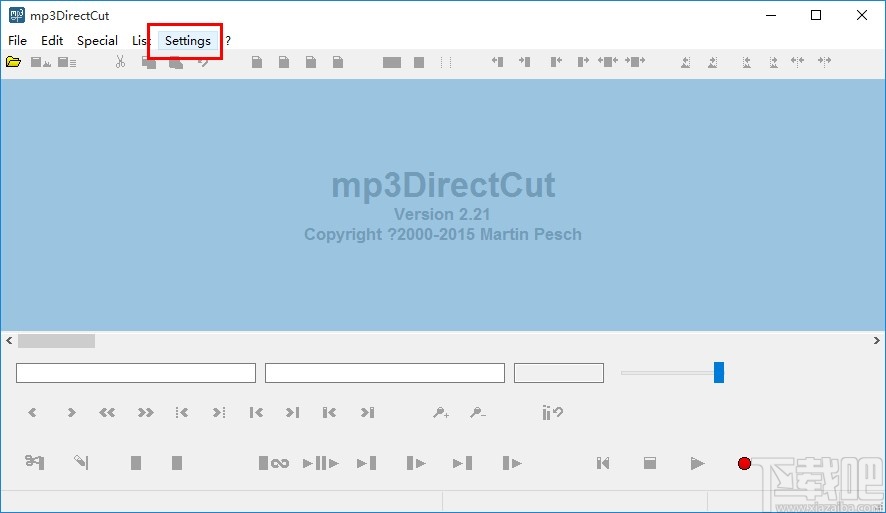The image size is (886, 513).
Task: Click the scrollbar right arrow
Action: [x=876, y=341]
